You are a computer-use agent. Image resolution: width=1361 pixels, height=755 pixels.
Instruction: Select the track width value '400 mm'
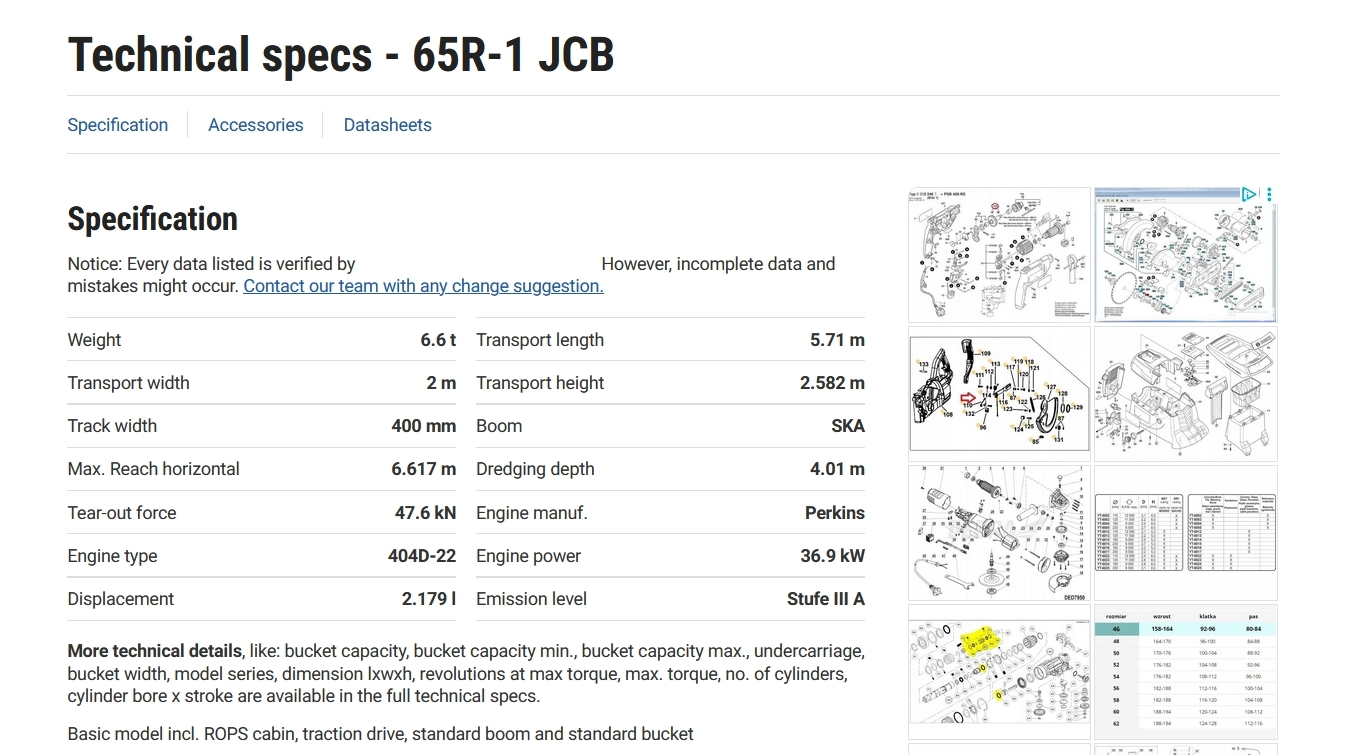tap(424, 426)
